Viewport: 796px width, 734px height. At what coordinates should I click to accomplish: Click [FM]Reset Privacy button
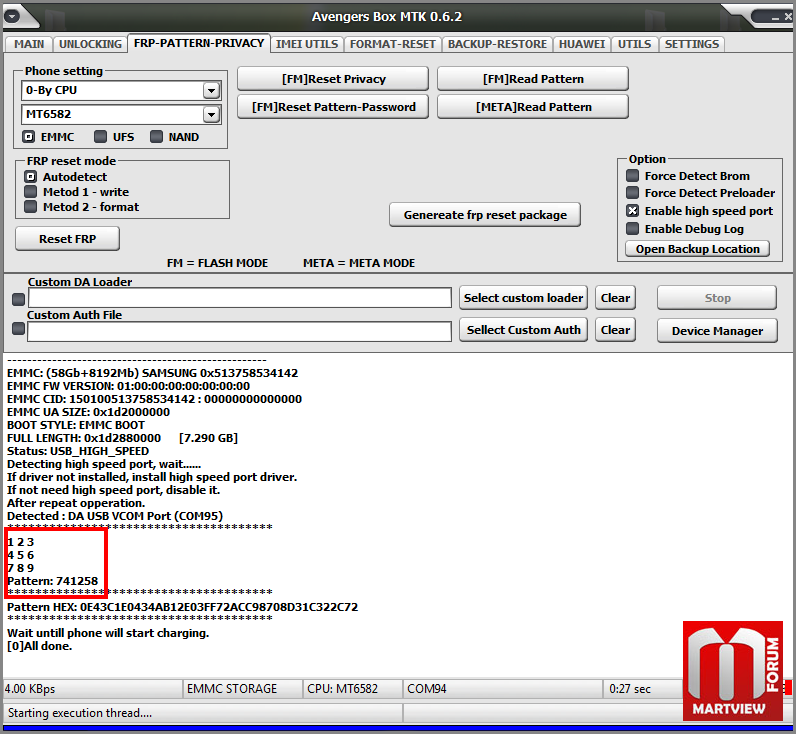333,79
